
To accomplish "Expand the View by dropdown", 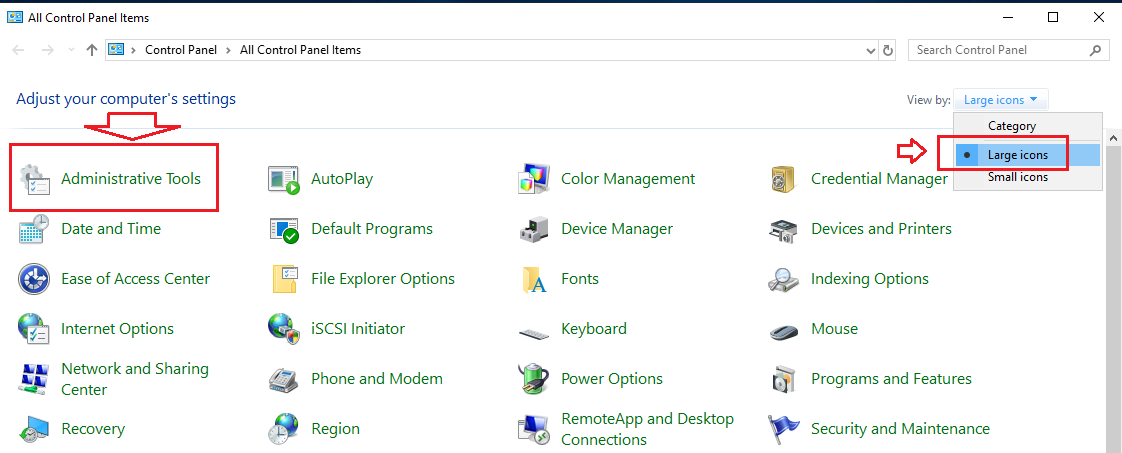I will pyautogui.click(x=1001, y=99).
